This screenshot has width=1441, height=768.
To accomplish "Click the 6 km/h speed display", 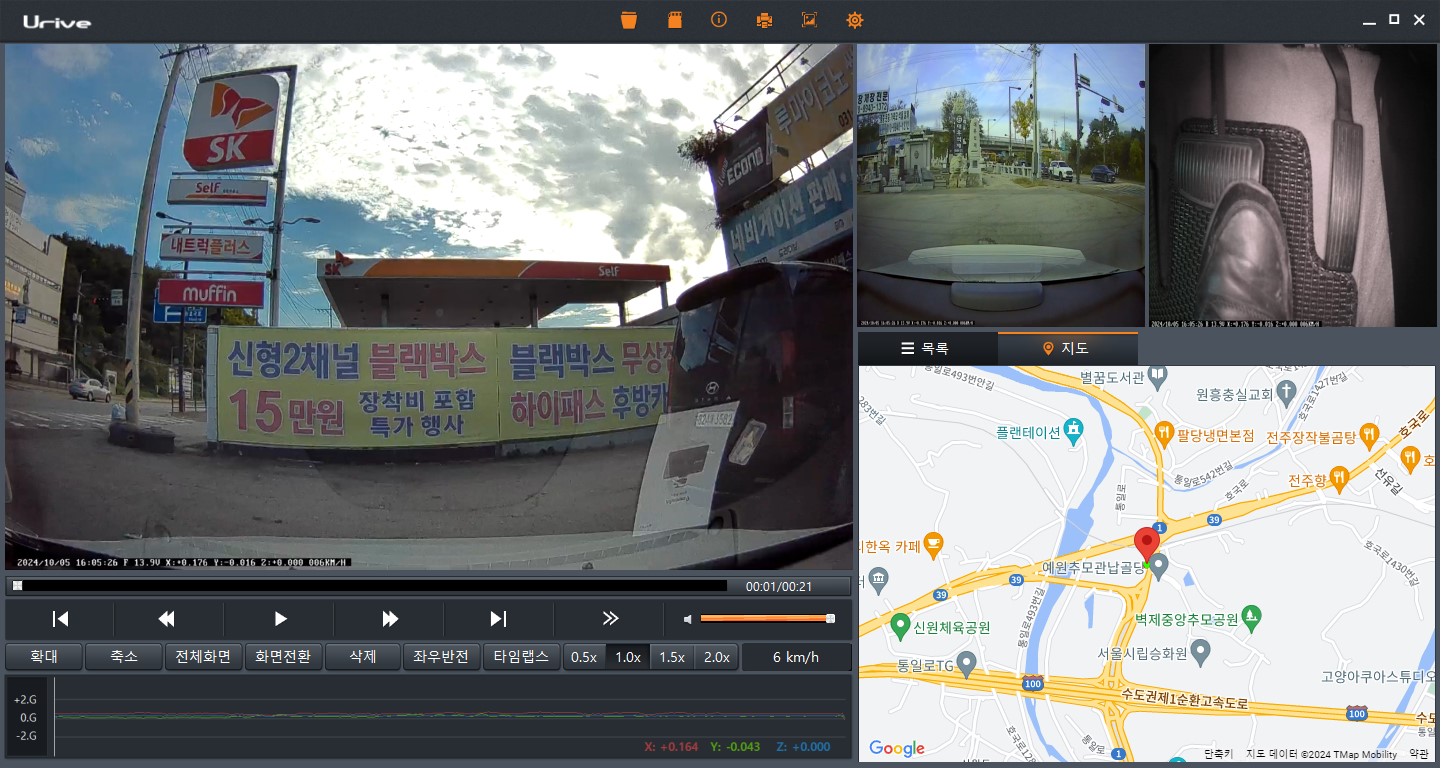I will (795, 657).
